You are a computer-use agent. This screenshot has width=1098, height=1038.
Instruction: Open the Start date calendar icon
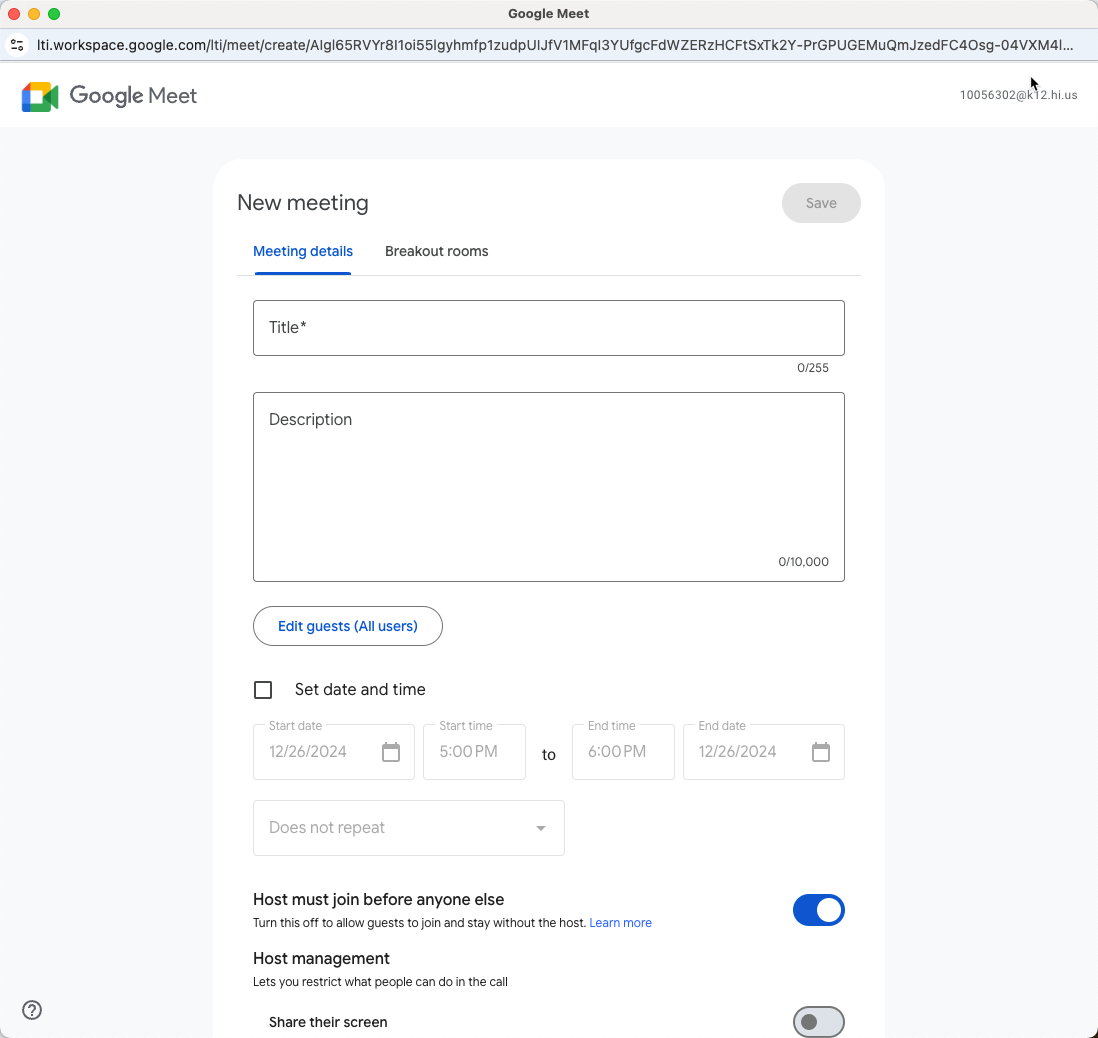pyautogui.click(x=391, y=752)
